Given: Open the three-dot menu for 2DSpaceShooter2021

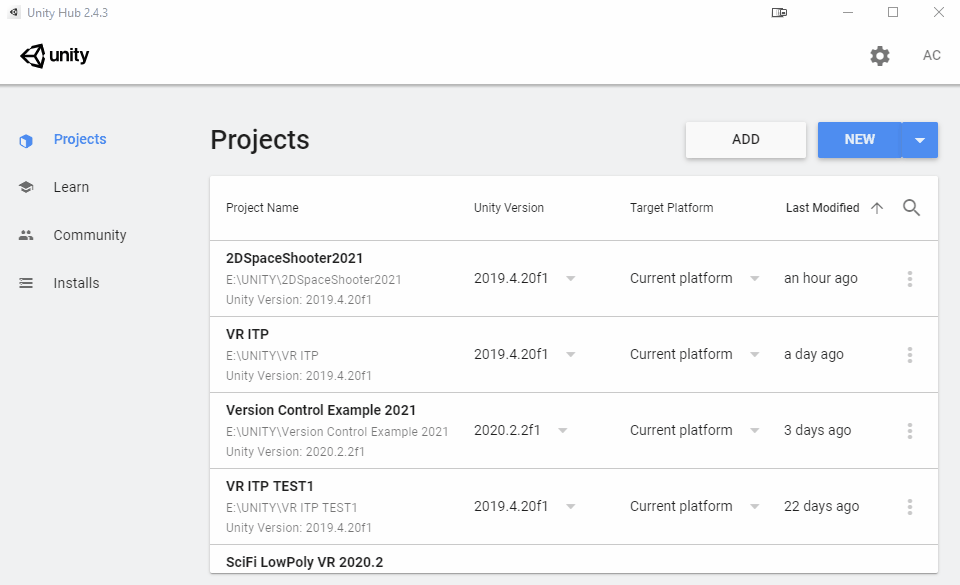Looking at the screenshot, I should [x=909, y=279].
